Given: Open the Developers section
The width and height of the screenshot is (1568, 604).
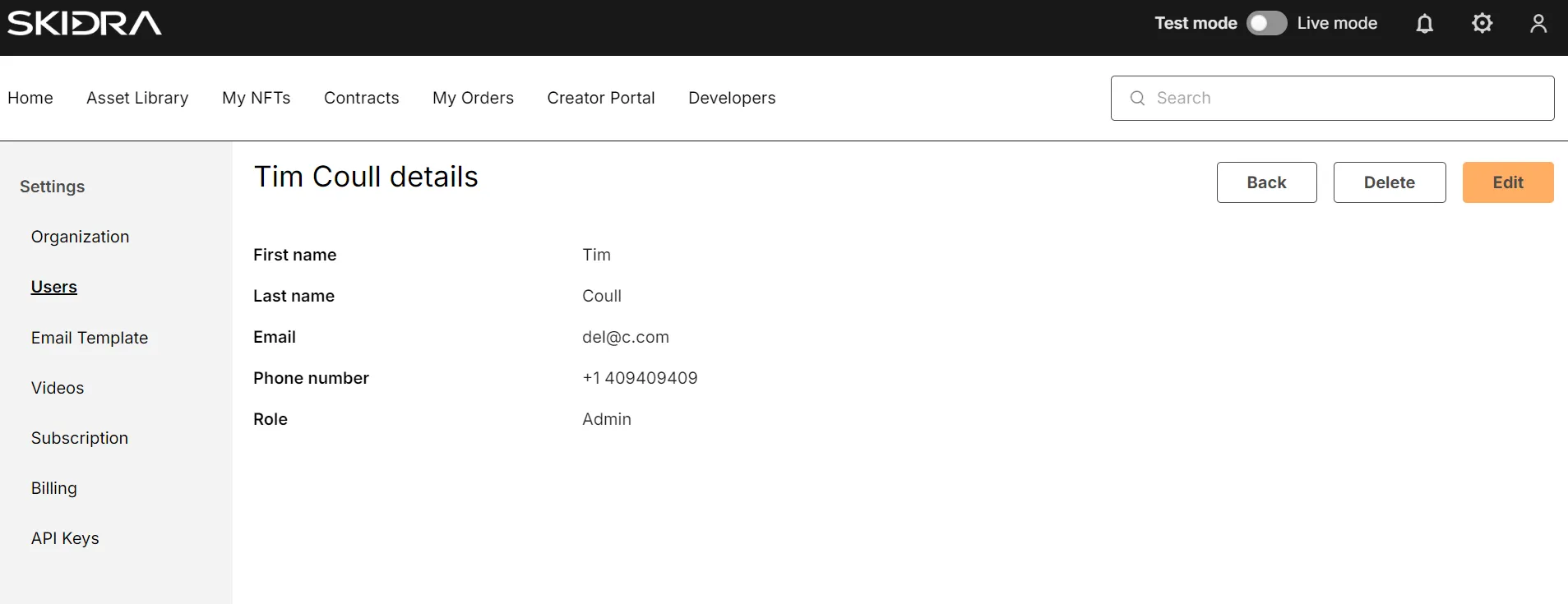Looking at the screenshot, I should tap(732, 98).
